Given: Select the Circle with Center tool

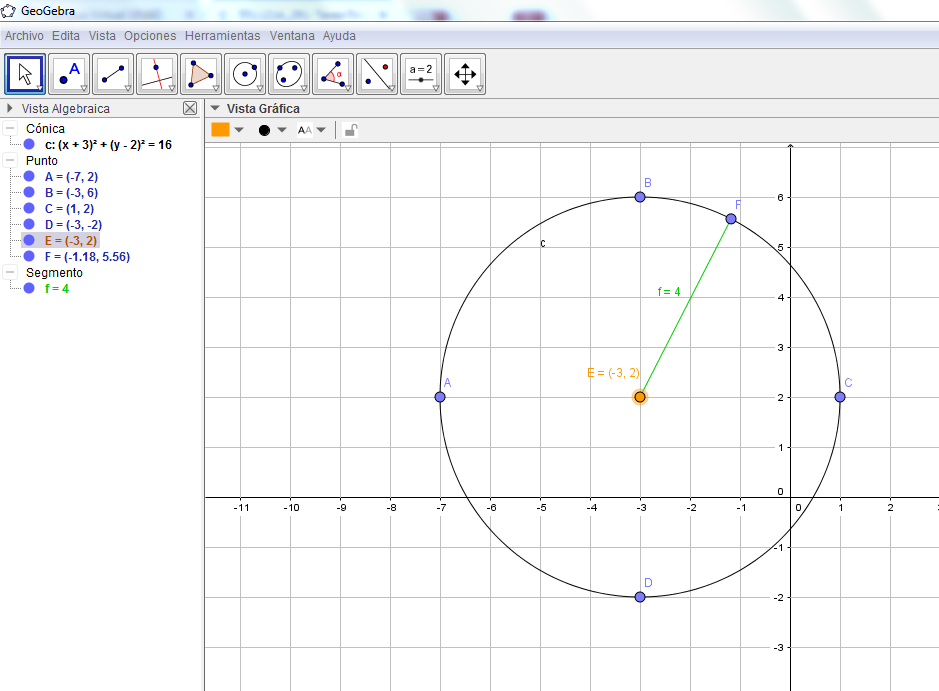Looking at the screenshot, I should pos(245,73).
